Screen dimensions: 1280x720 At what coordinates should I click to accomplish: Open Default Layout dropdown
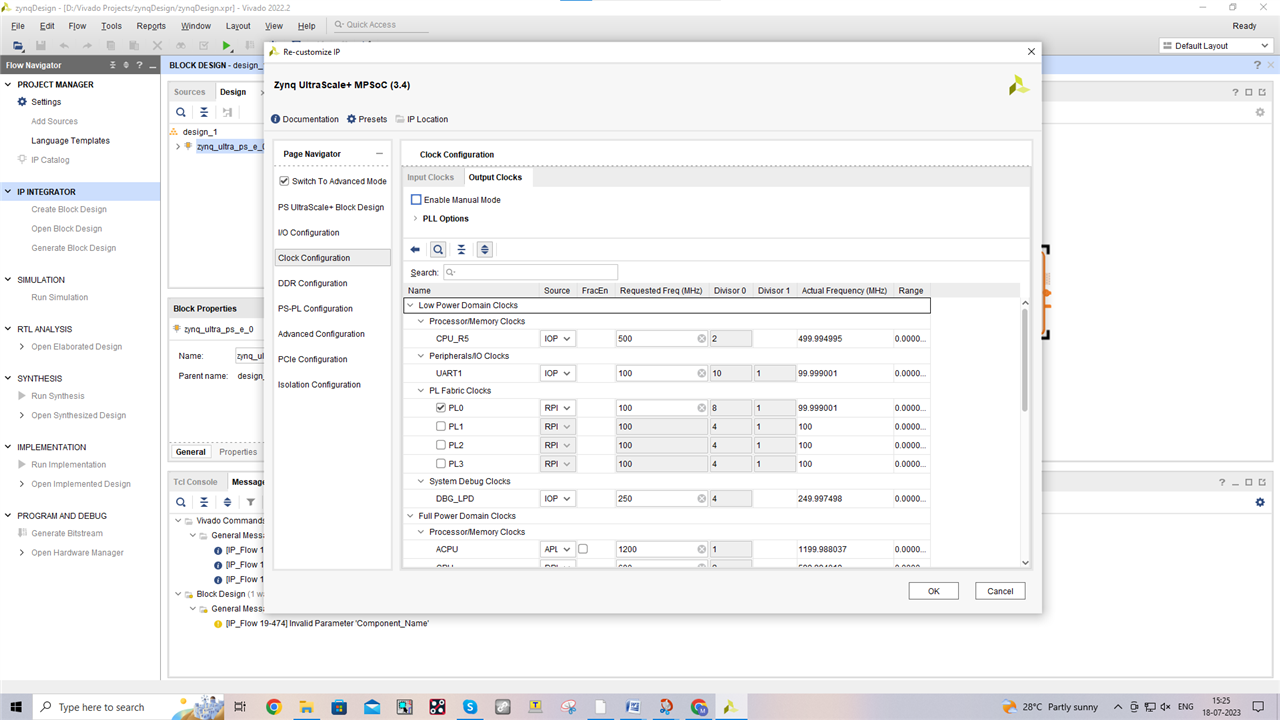[1214, 46]
